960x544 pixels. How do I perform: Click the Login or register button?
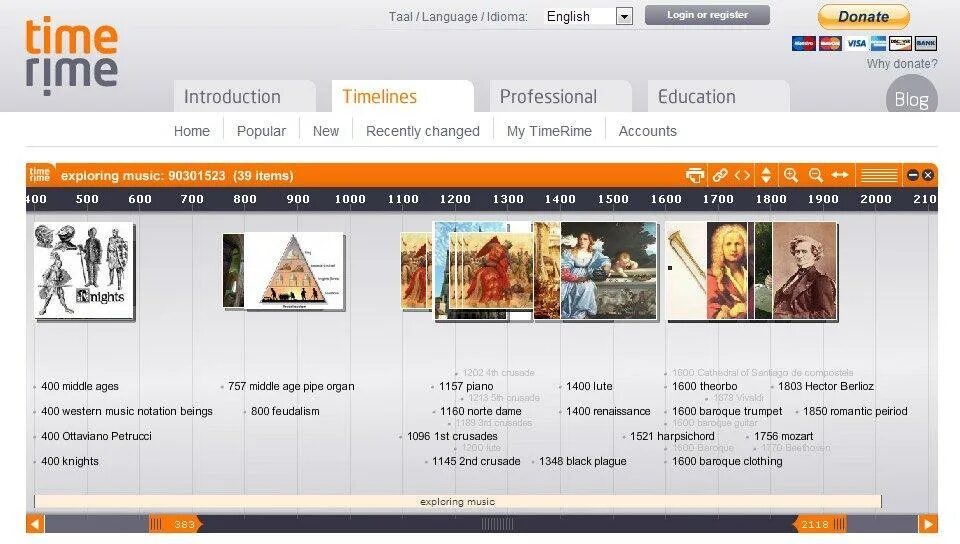(x=707, y=15)
